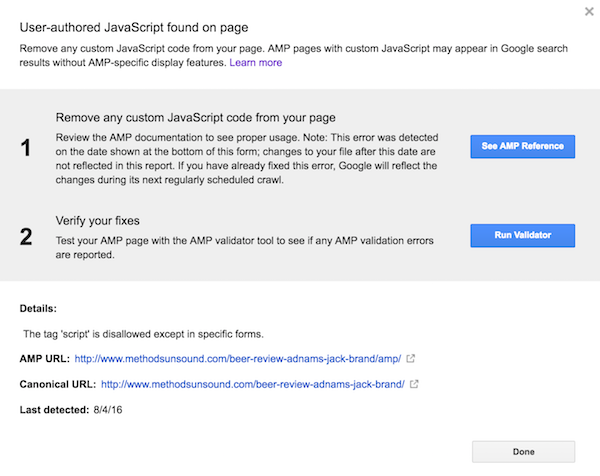The width and height of the screenshot is (600, 476).
Task: Open the Learn more link
Action: coord(256,63)
